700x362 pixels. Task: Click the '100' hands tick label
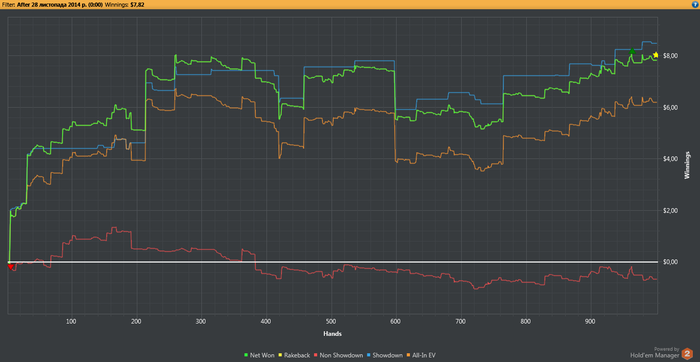click(71, 321)
